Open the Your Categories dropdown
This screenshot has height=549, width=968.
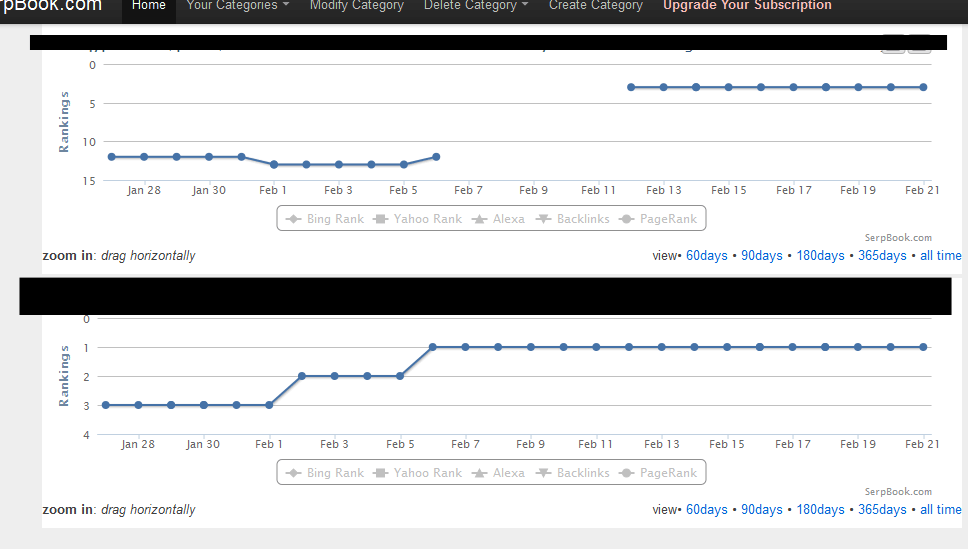coord(238,6)
